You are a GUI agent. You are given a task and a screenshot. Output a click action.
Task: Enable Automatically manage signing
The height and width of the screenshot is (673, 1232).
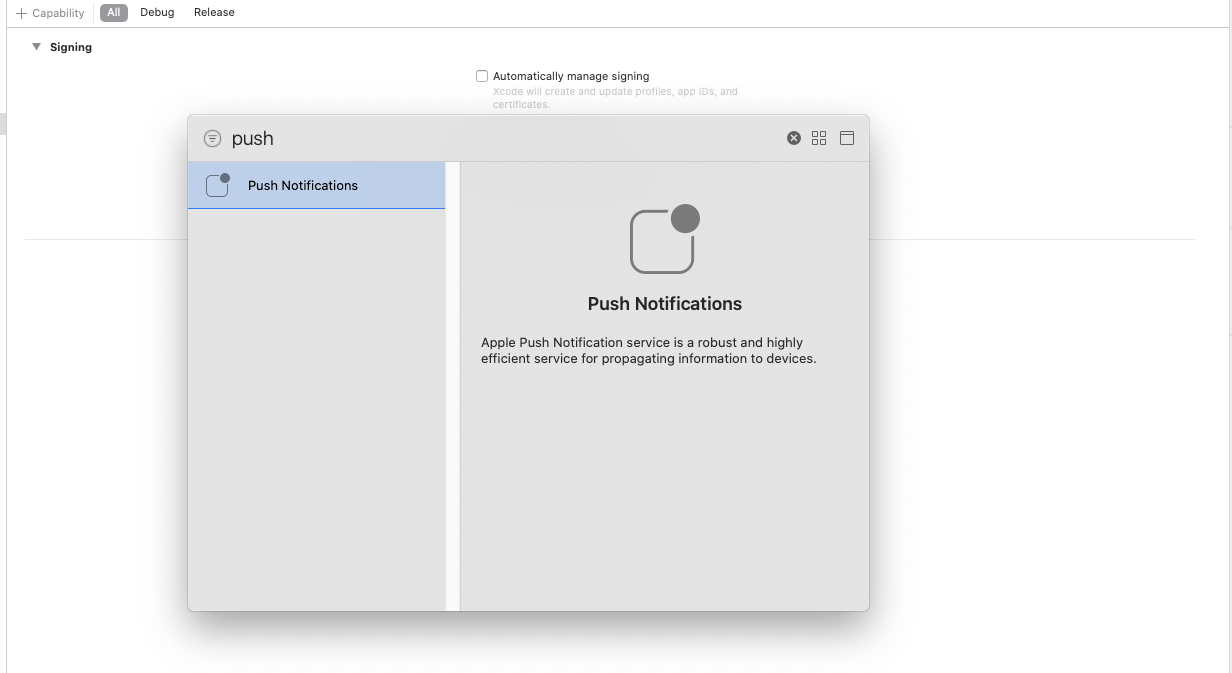[482, 76]
